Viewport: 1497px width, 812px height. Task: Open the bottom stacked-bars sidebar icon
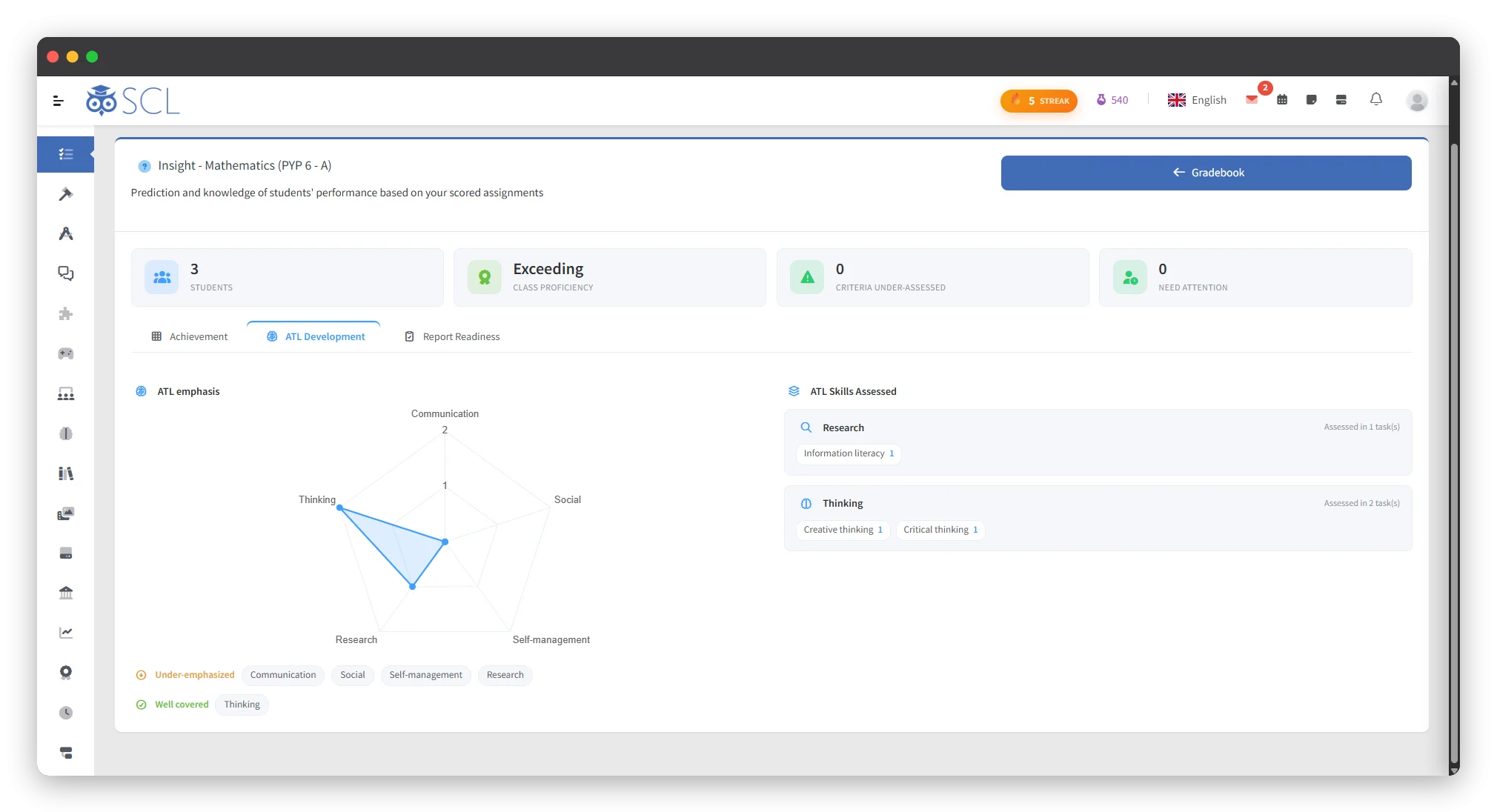66,753
